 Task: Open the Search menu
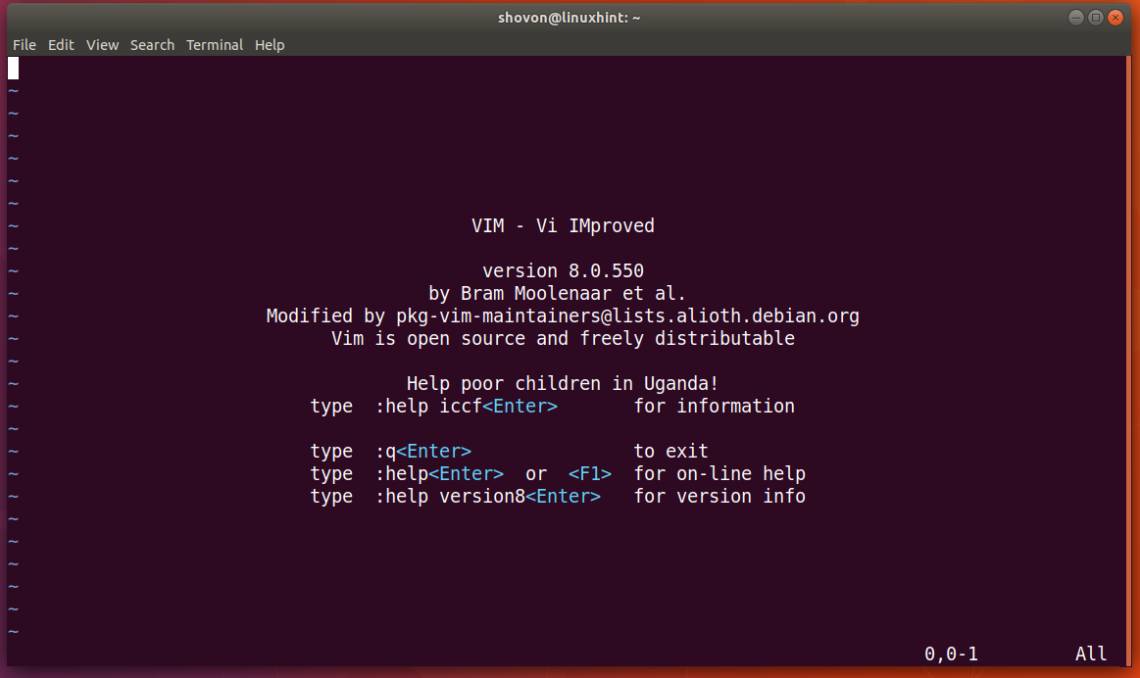(x=152, y=45)
